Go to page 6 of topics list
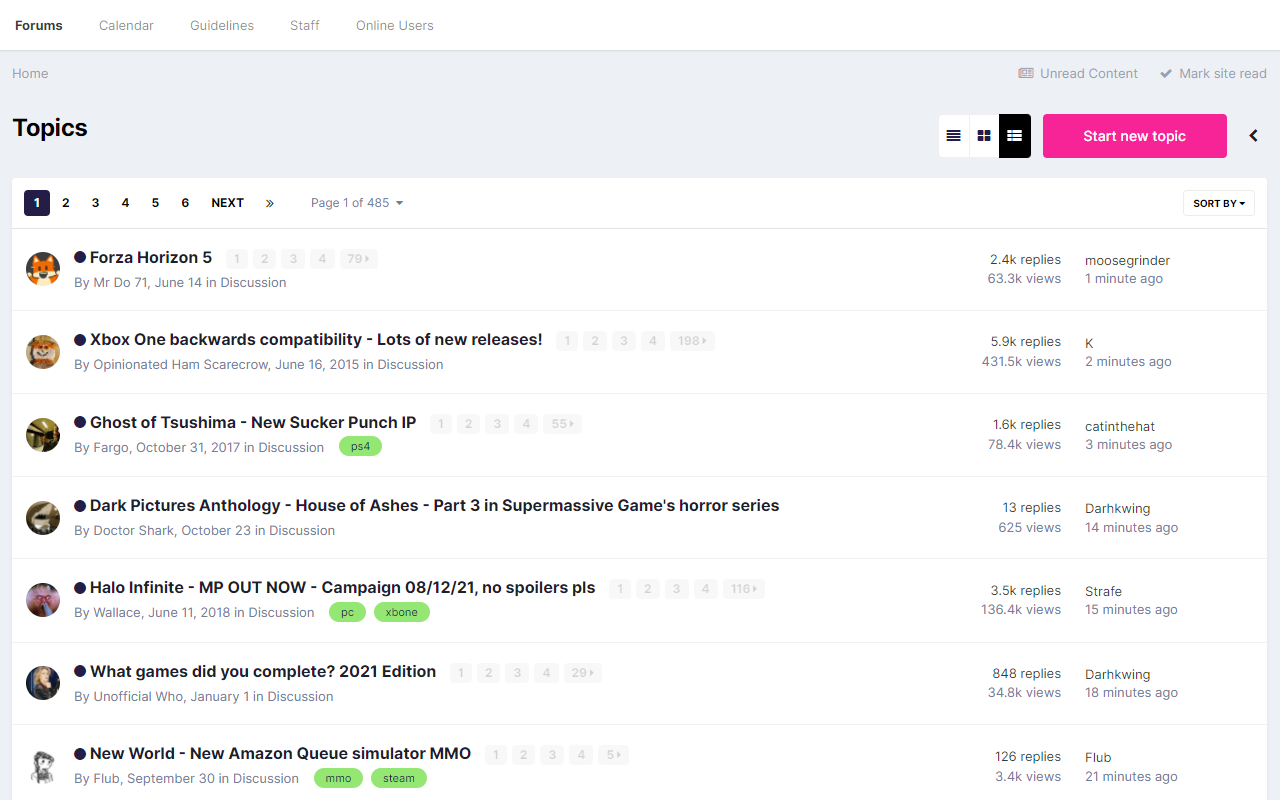This screenshot has height=800, width=1280. click(185, 203)
